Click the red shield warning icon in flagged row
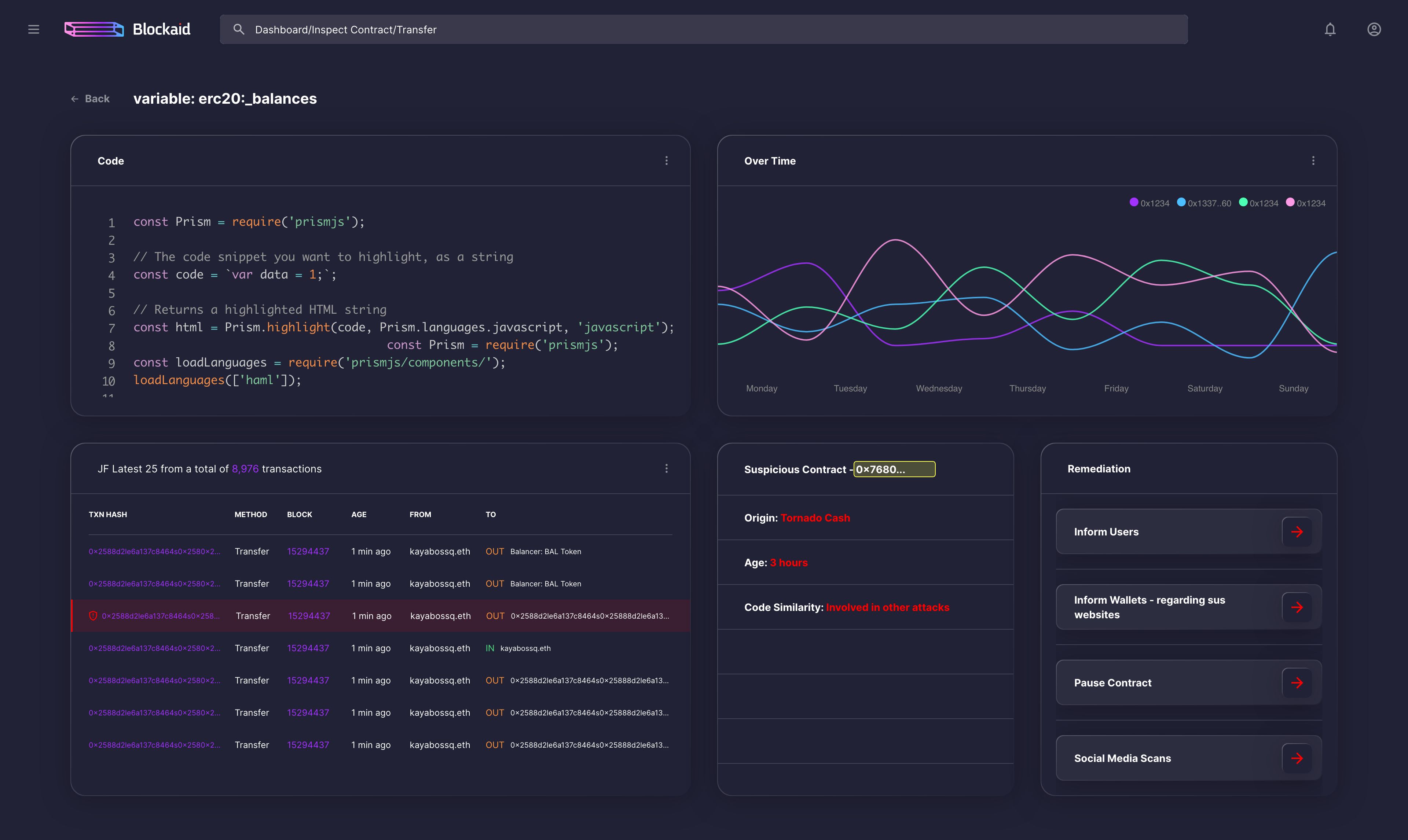The image size is (1408, 840). pos(93,616)
